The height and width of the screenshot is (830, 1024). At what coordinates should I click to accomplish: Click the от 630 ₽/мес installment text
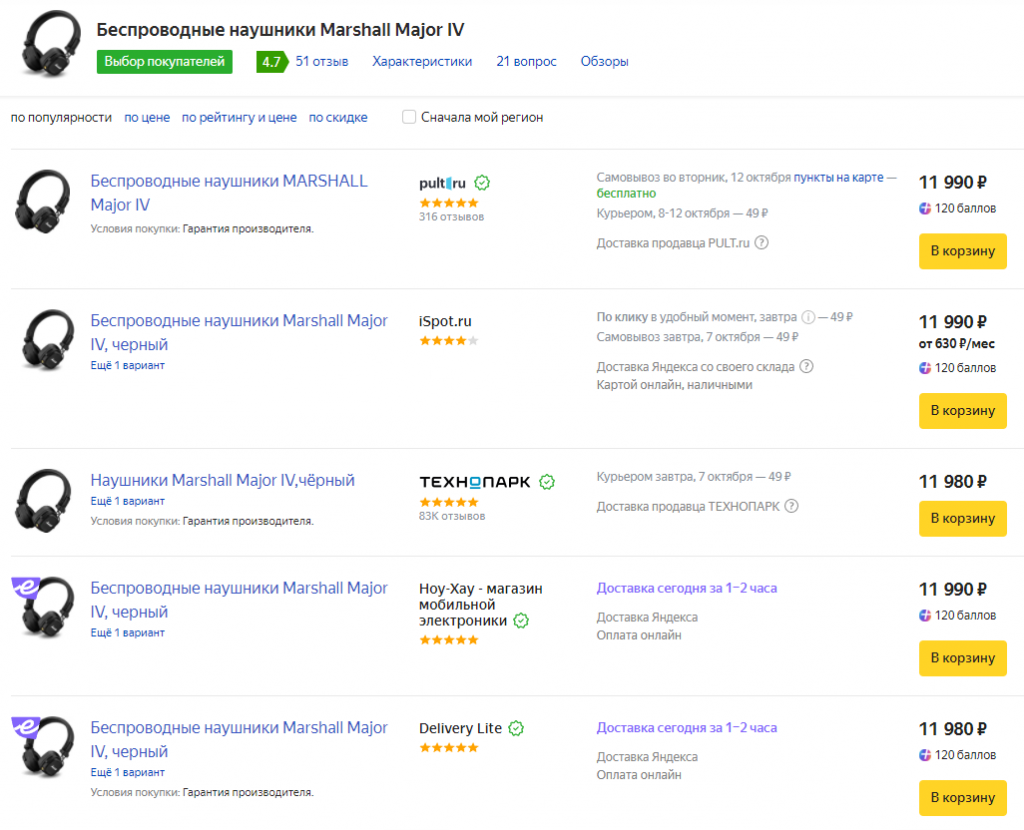tap(957, 343)
